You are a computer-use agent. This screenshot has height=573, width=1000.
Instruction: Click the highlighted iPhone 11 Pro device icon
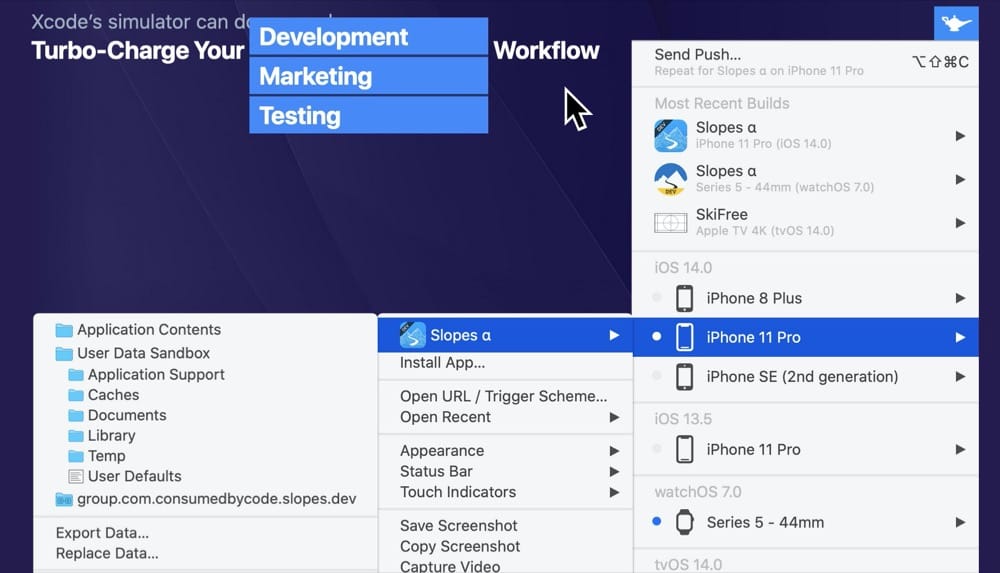pos(684,337)
